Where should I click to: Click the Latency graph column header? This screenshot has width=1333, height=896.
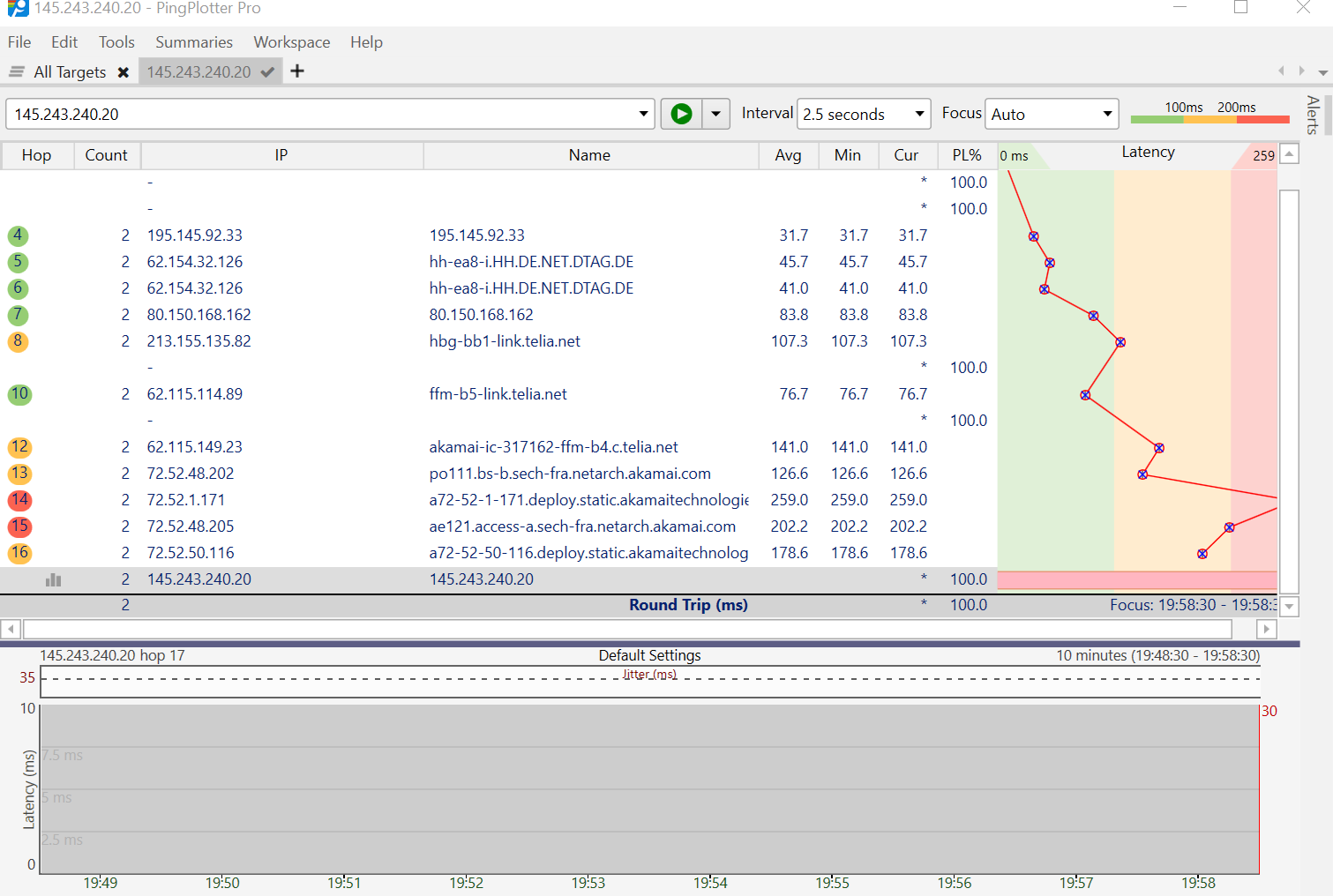click(x=1137, y=154)
